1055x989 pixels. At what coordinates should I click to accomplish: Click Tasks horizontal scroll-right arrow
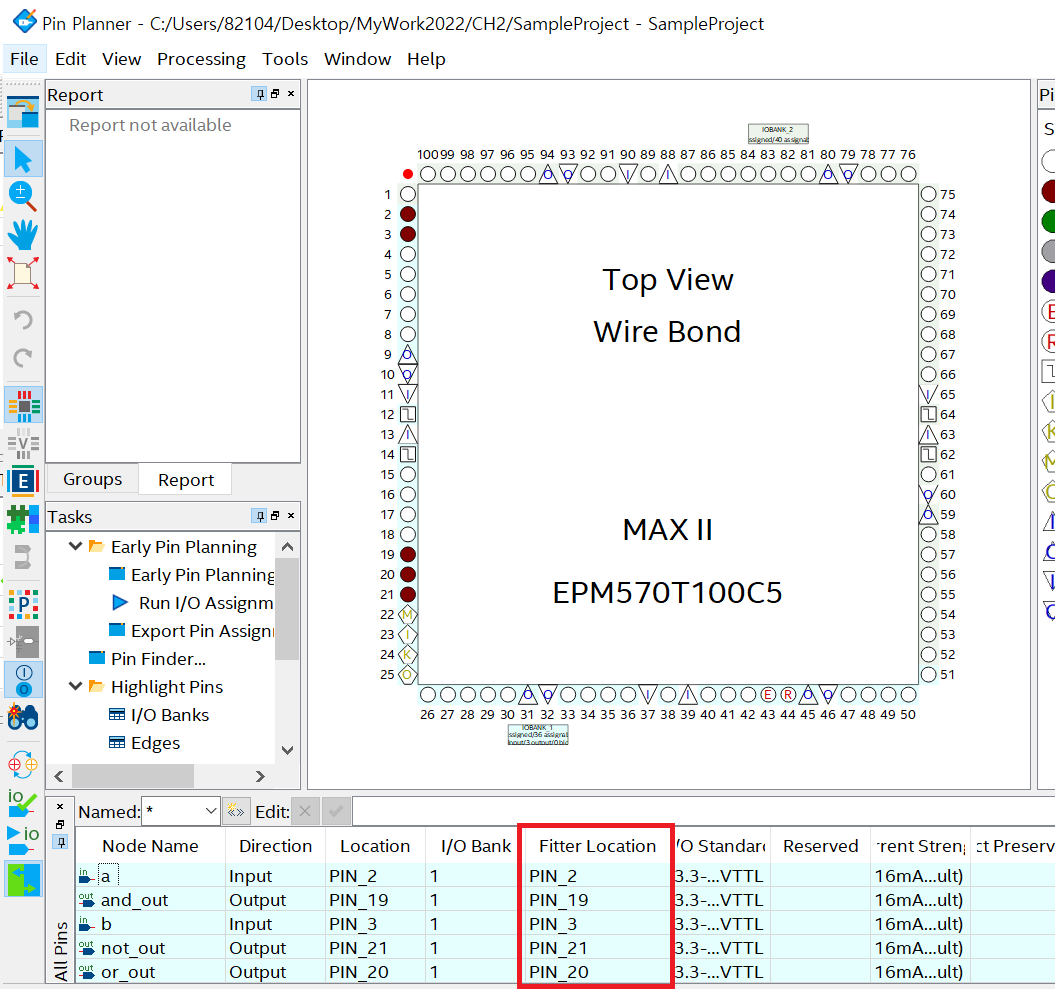coord(260,776)
